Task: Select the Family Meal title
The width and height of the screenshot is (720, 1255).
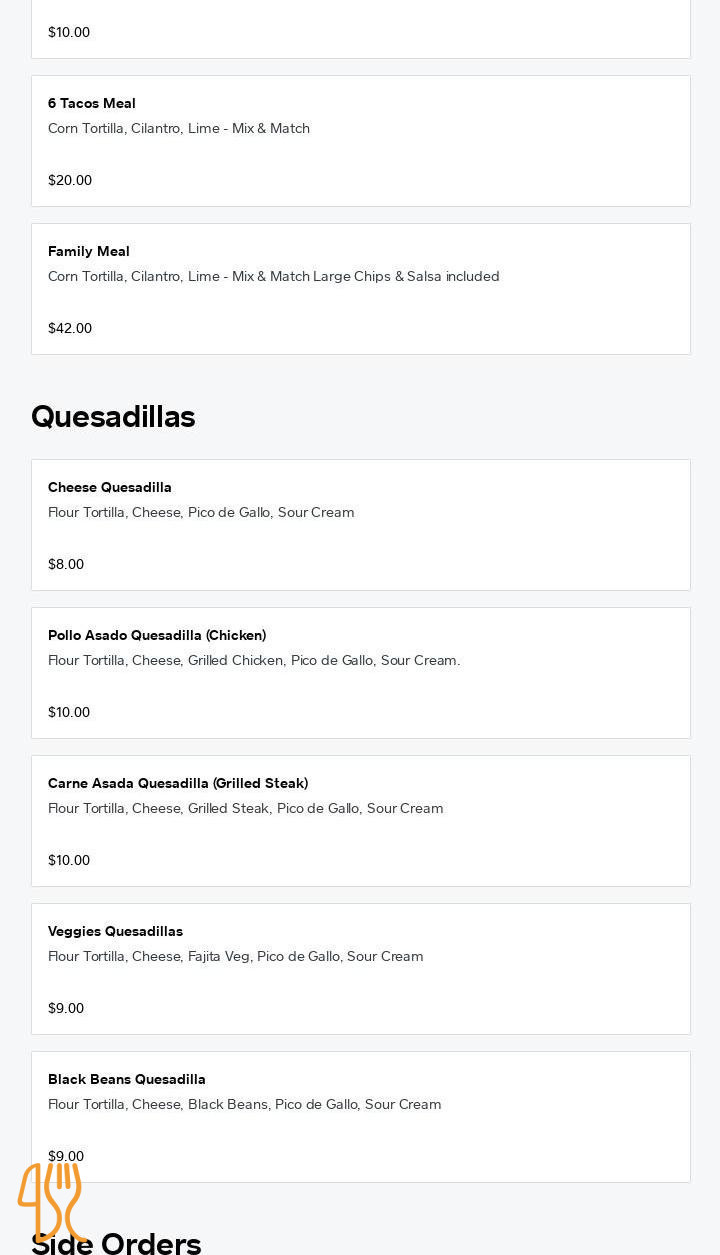Action: (89, 251)
